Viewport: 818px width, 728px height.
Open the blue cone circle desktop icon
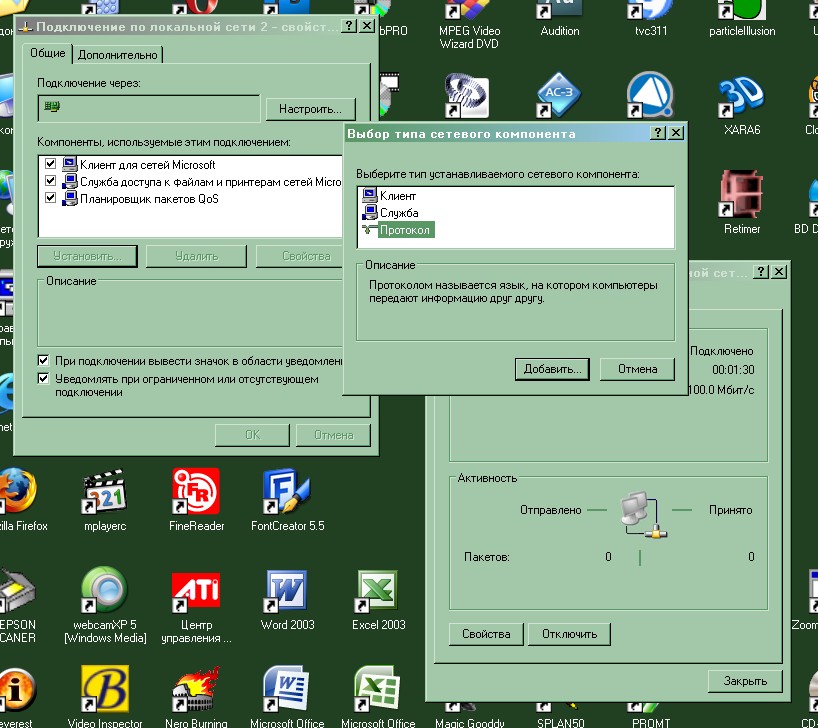coord(651,96)
